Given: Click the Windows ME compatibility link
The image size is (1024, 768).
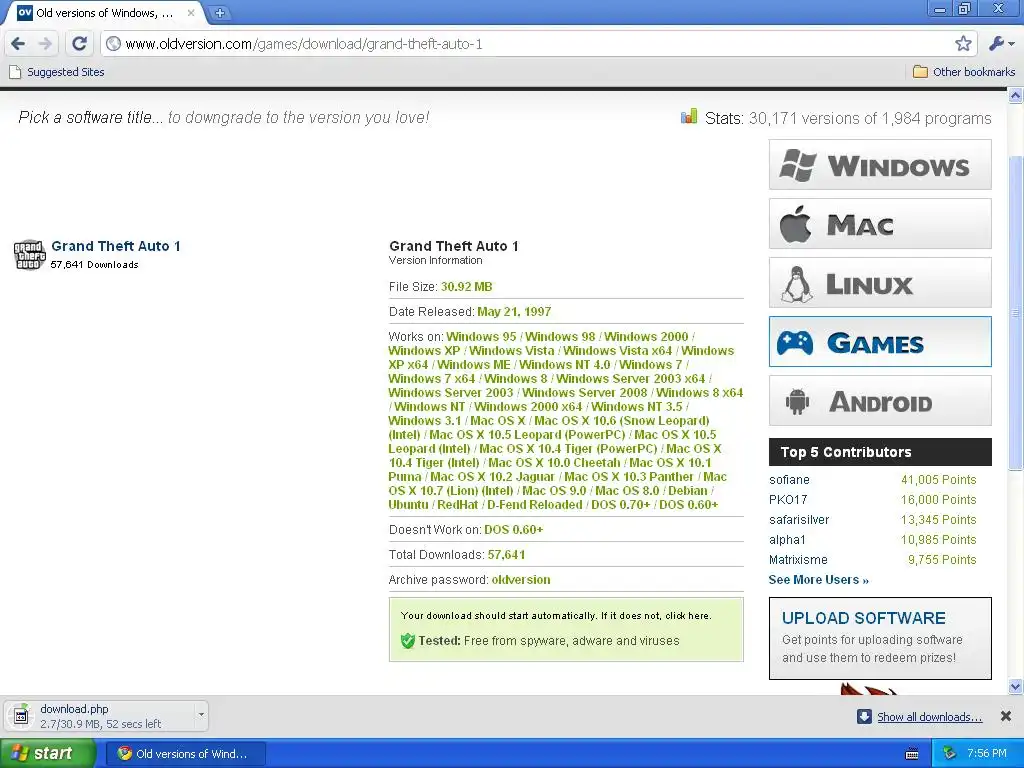Looking at the screenshot, I should pos(473,364).
